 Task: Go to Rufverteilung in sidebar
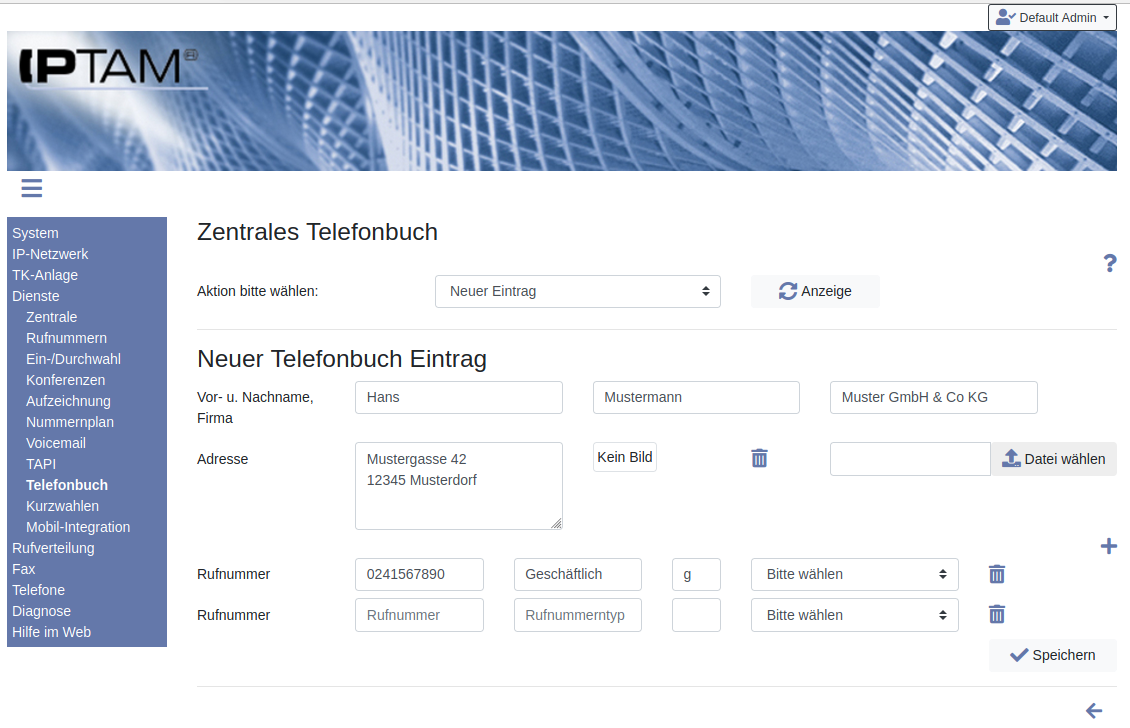[x=53, y=548]
